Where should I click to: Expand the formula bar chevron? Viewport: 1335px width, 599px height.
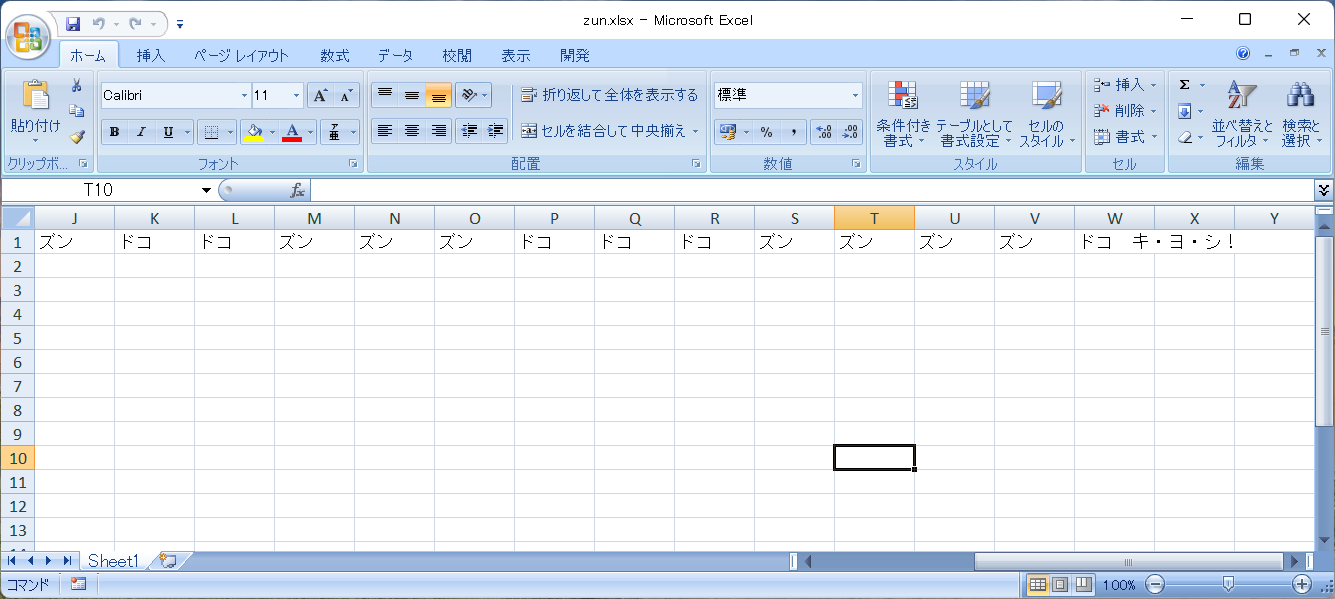tap(1324, 189)
